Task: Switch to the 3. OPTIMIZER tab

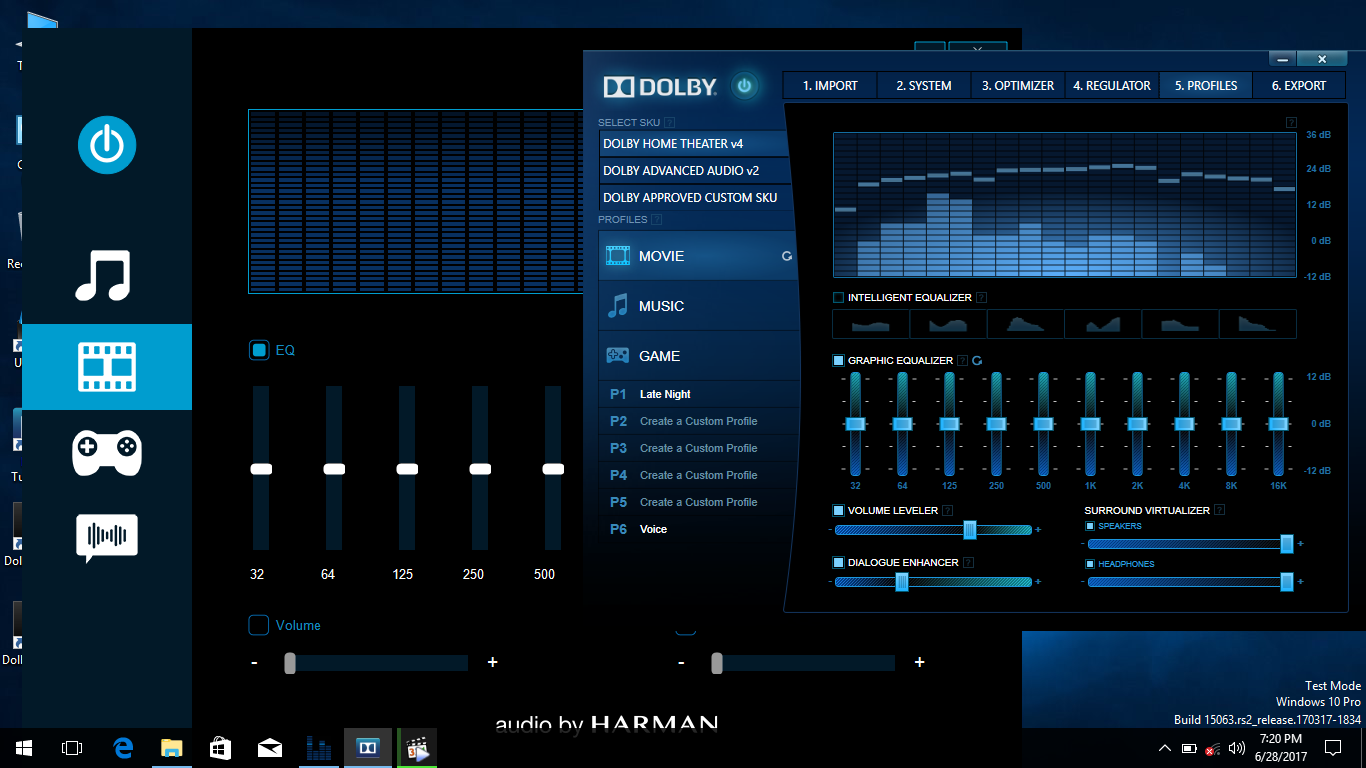Action: tap(1018, 85)
